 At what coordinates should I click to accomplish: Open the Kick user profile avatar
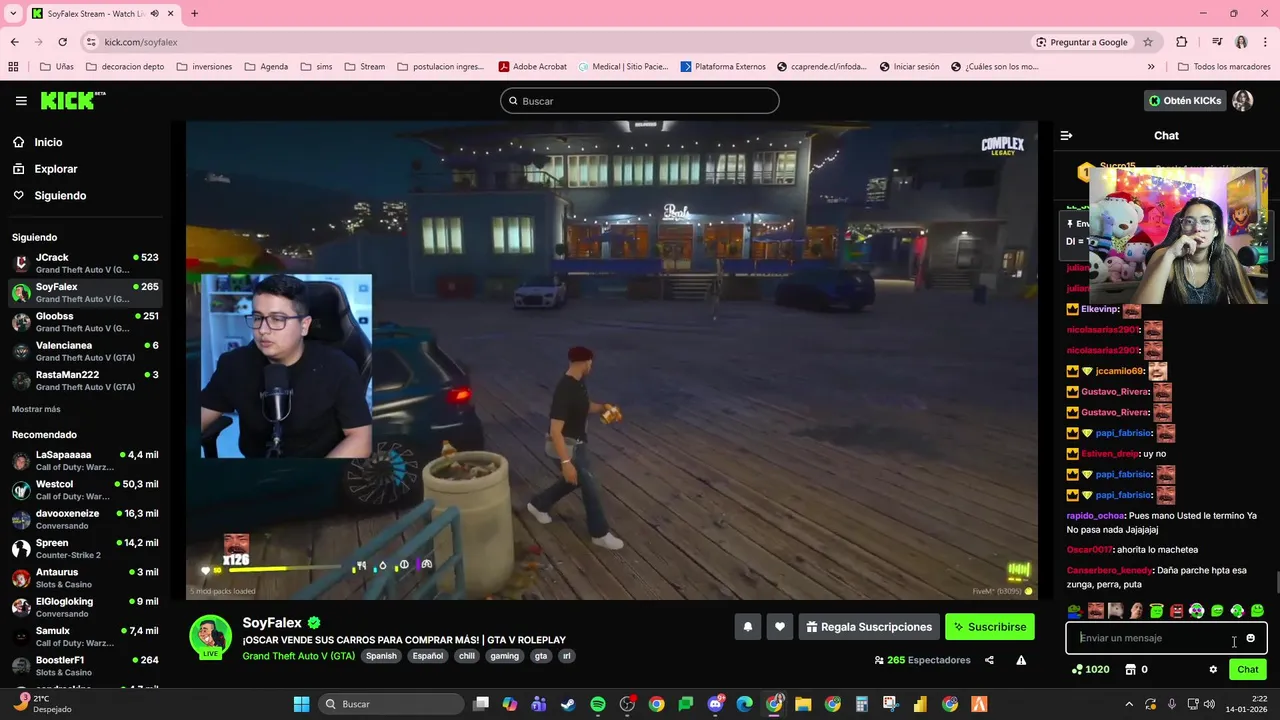click(x=1243, y=101)
